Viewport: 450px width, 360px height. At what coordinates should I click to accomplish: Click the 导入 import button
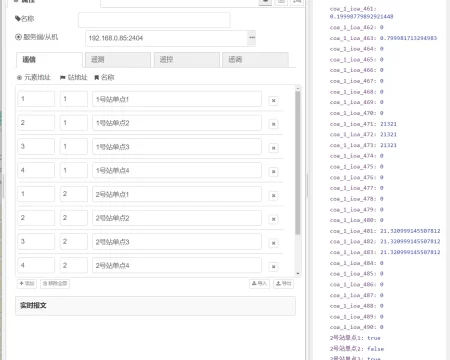259,283
